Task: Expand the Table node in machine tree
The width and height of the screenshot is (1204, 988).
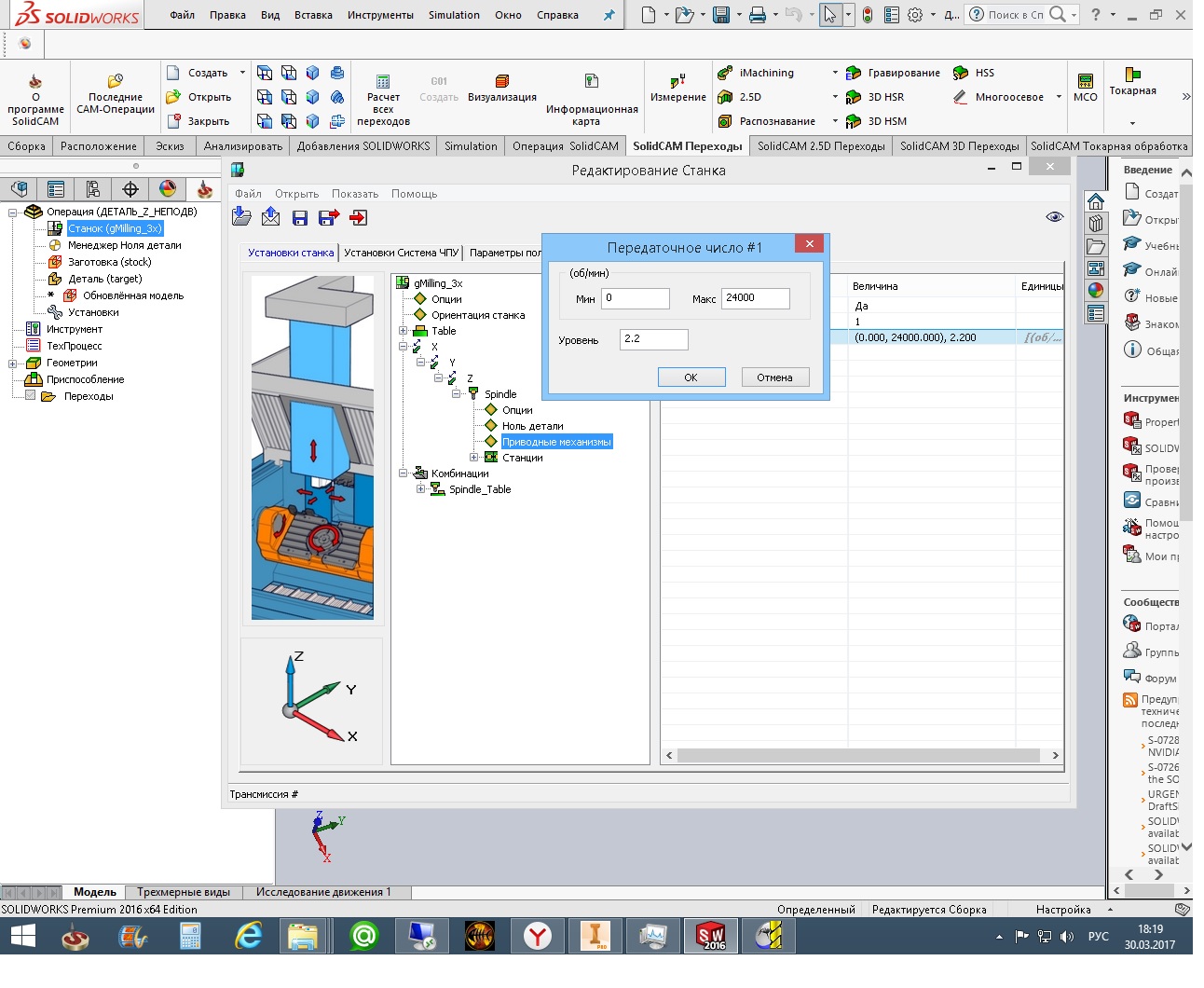Action: pos(403,331)
